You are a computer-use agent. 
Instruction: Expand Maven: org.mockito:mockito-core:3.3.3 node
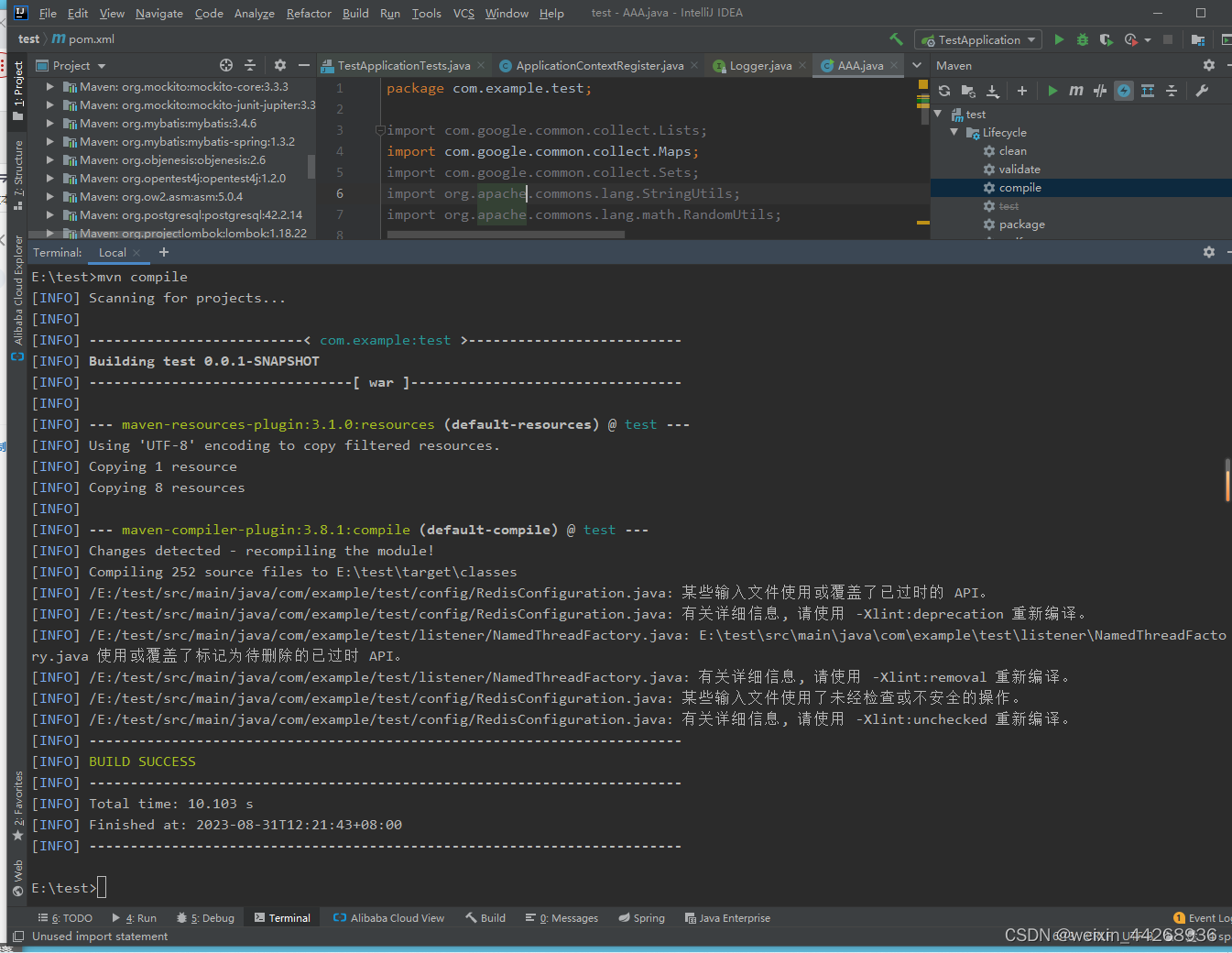[x=50, y=87]
